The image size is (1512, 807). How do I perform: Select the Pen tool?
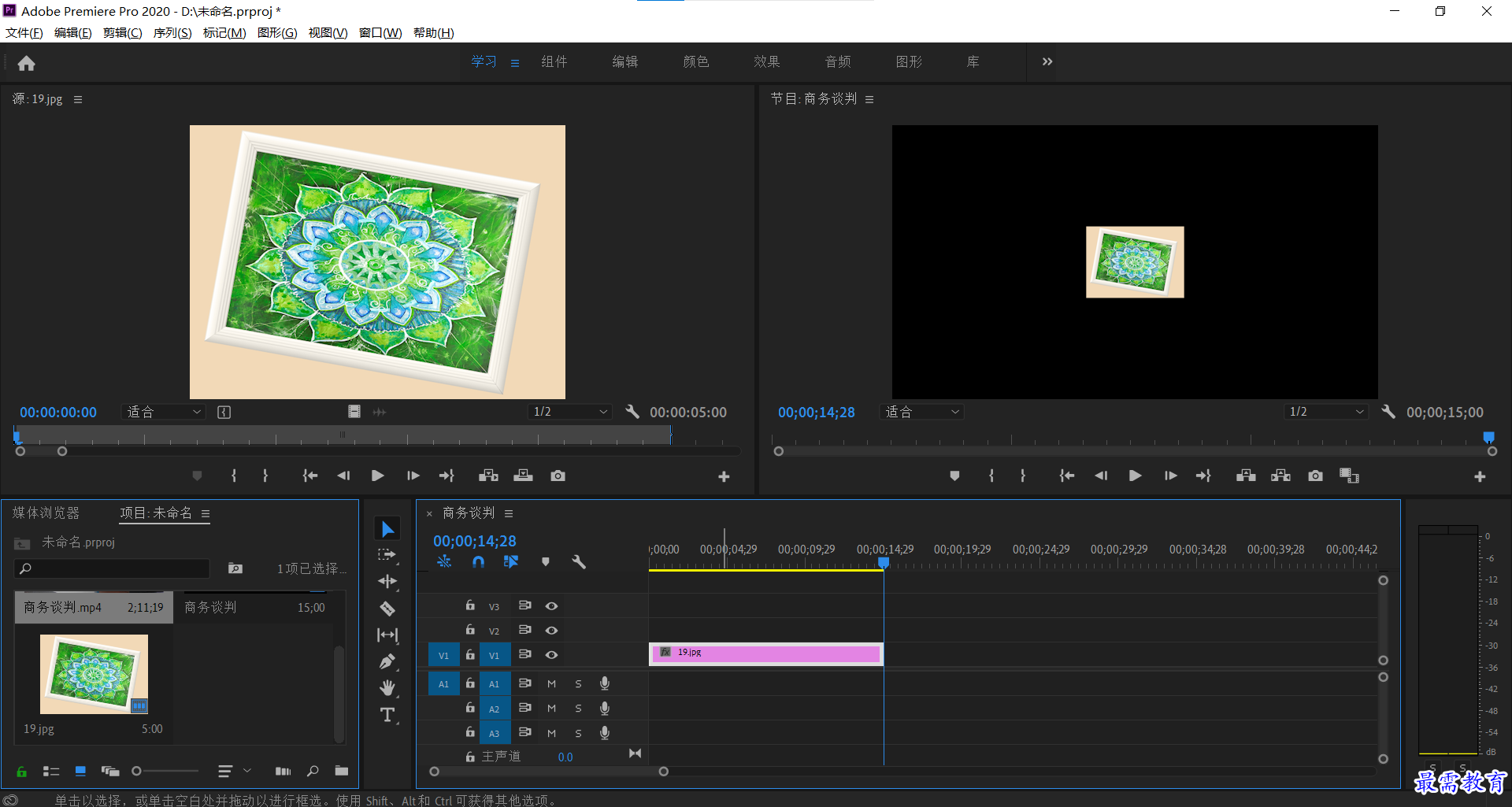[387, 661]
